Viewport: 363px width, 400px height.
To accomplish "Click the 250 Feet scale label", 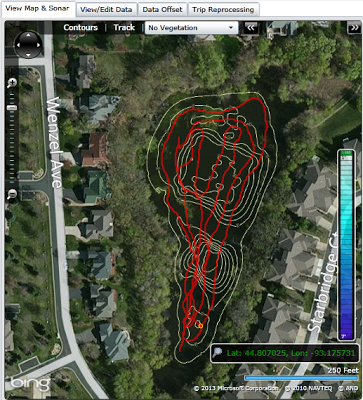I will (x=343, y=370).
